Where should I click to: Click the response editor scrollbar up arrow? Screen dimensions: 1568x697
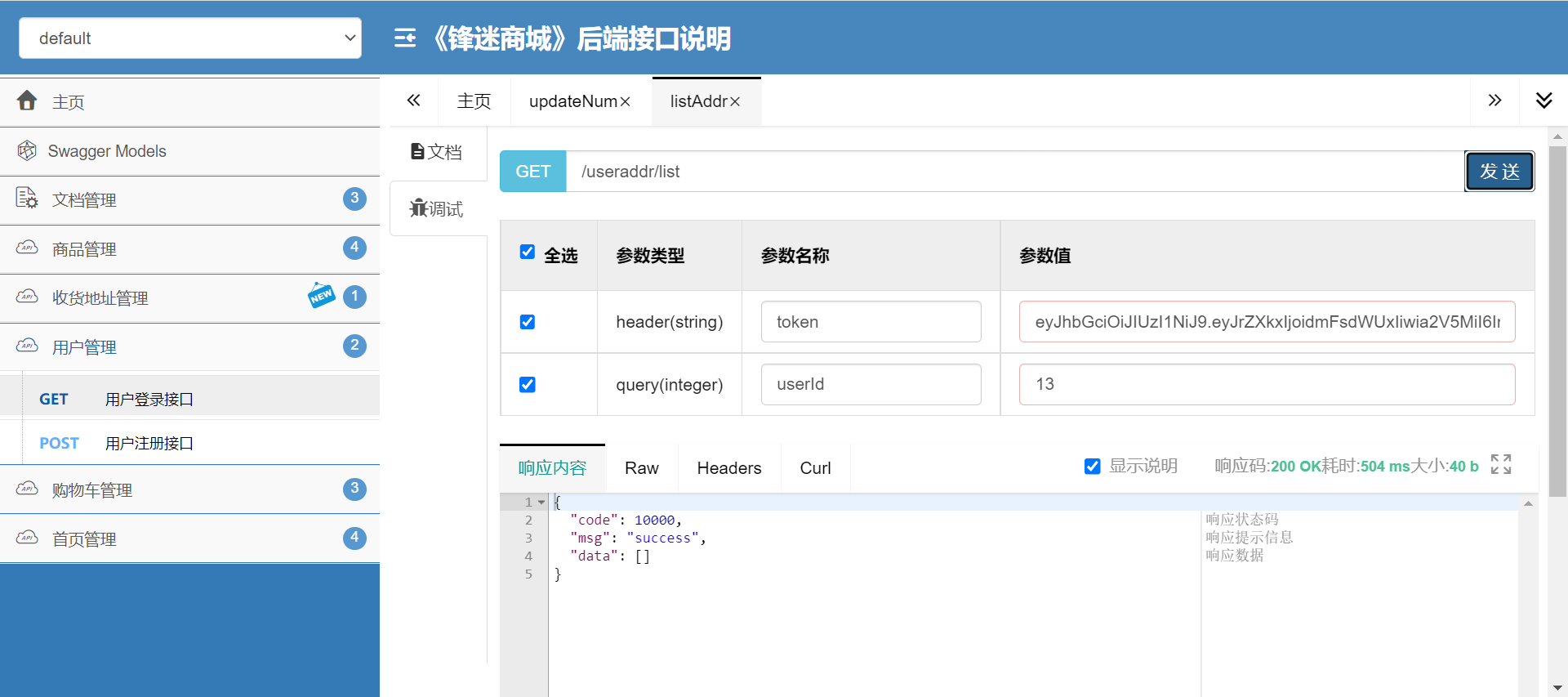[x=1528, y=503]
